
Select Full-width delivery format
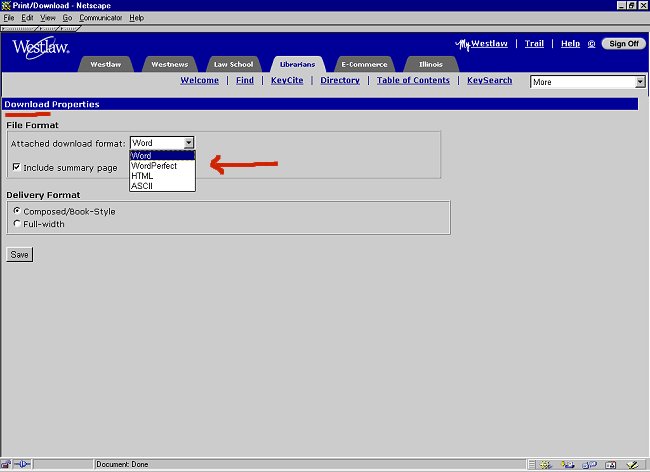[17, 224]
